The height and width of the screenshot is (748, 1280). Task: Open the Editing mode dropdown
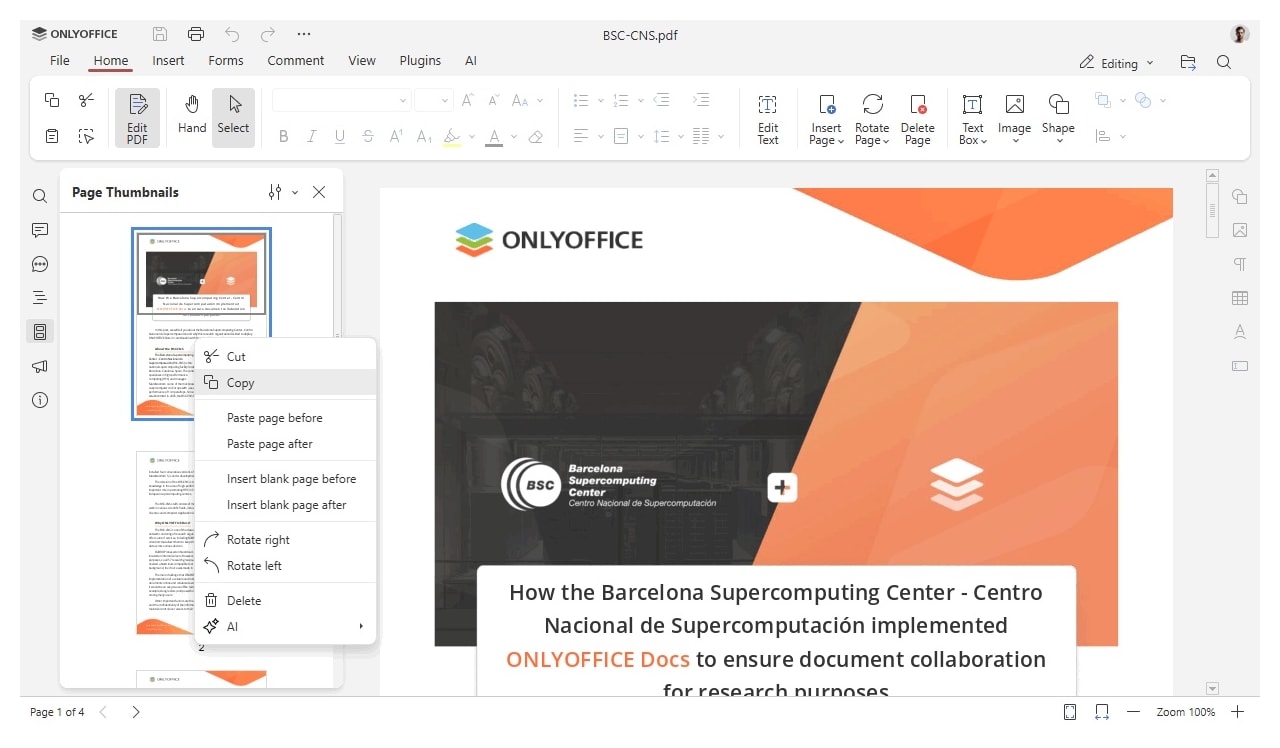click(1117, 62)
